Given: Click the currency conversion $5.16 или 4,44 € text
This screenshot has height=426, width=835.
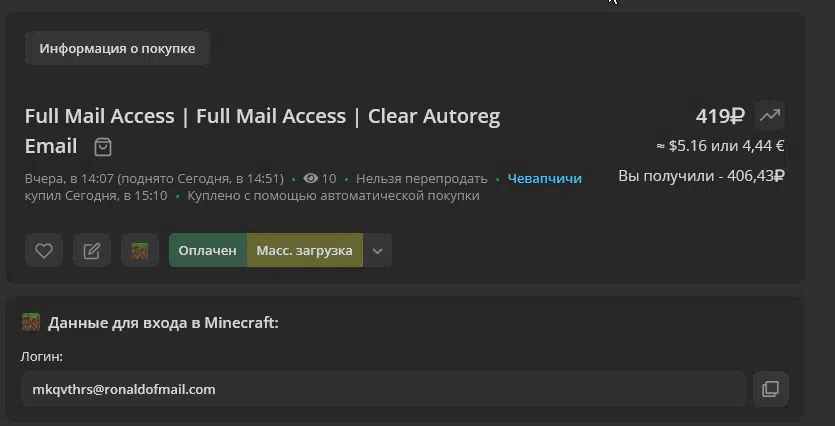Looking at the screenshot, I should [x=720, y=146].
